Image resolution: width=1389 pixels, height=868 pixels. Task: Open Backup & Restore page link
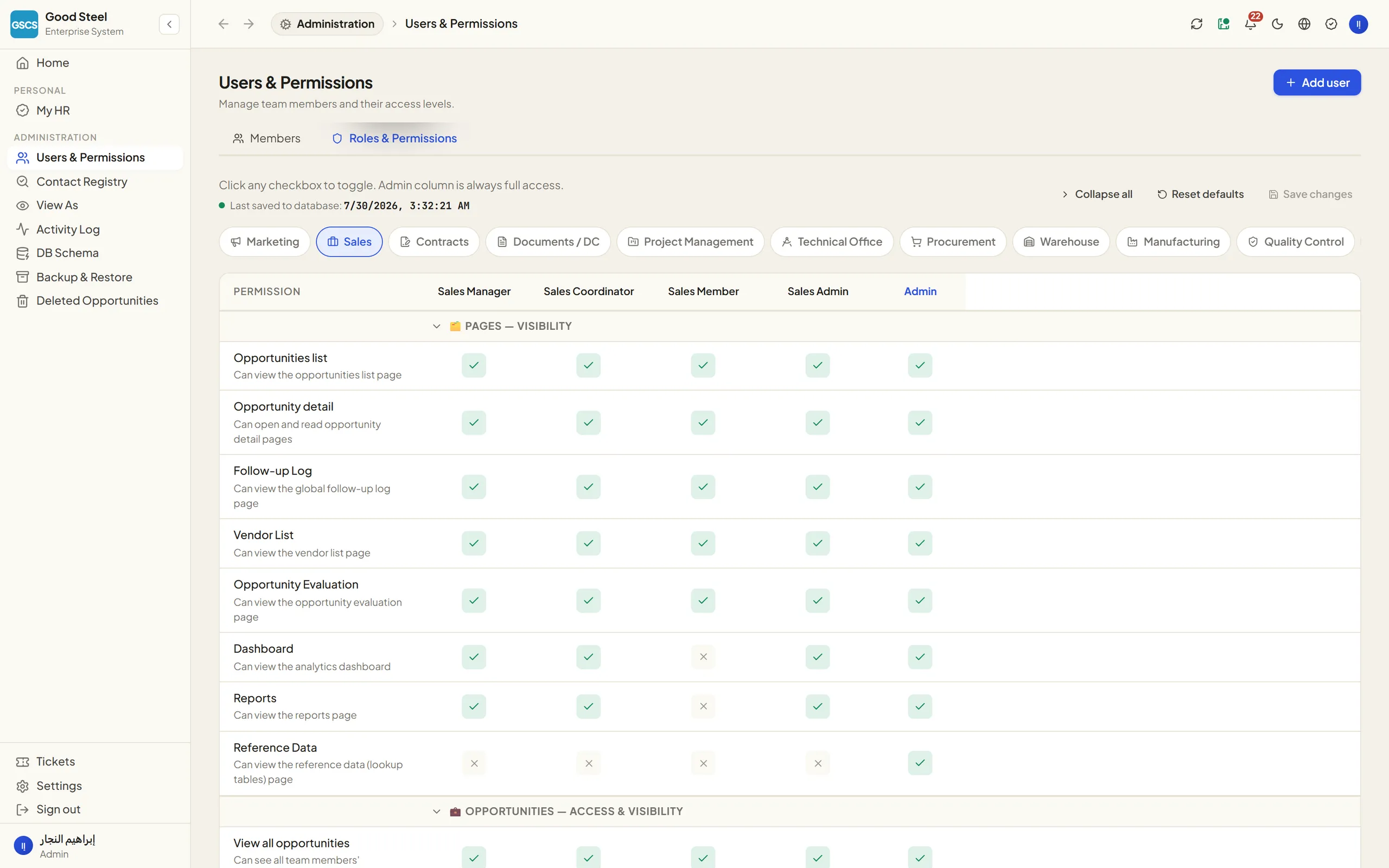point(84,277)
